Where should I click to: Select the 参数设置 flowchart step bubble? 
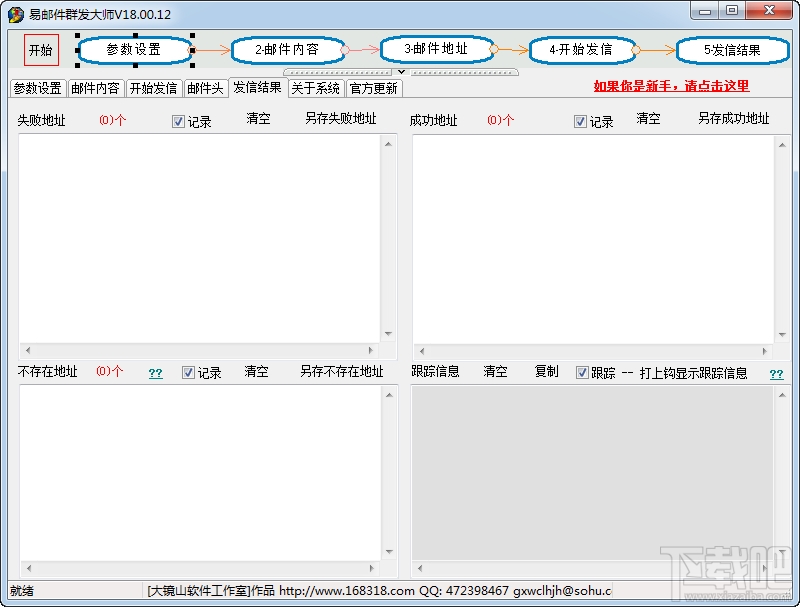135,50
